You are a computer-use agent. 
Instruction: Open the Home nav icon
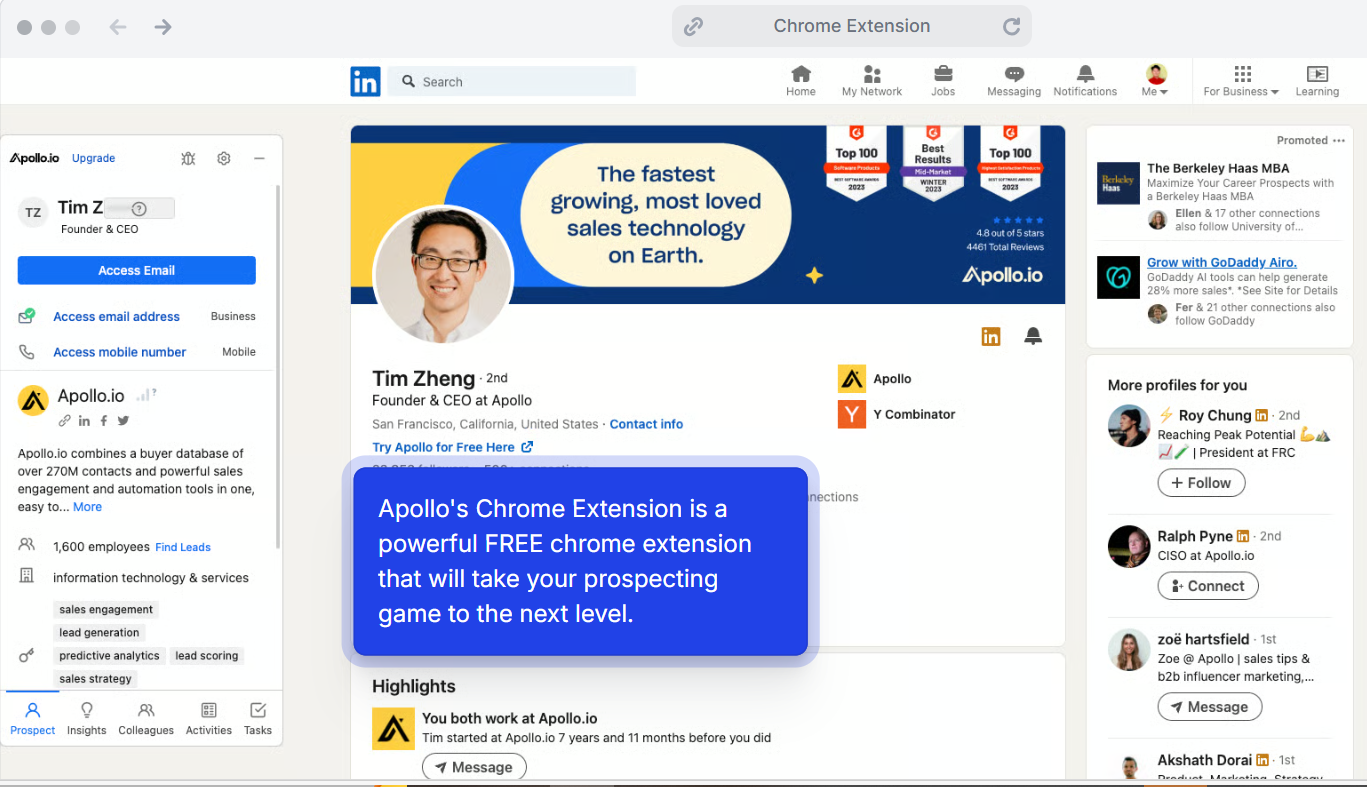tap(801, 81)
